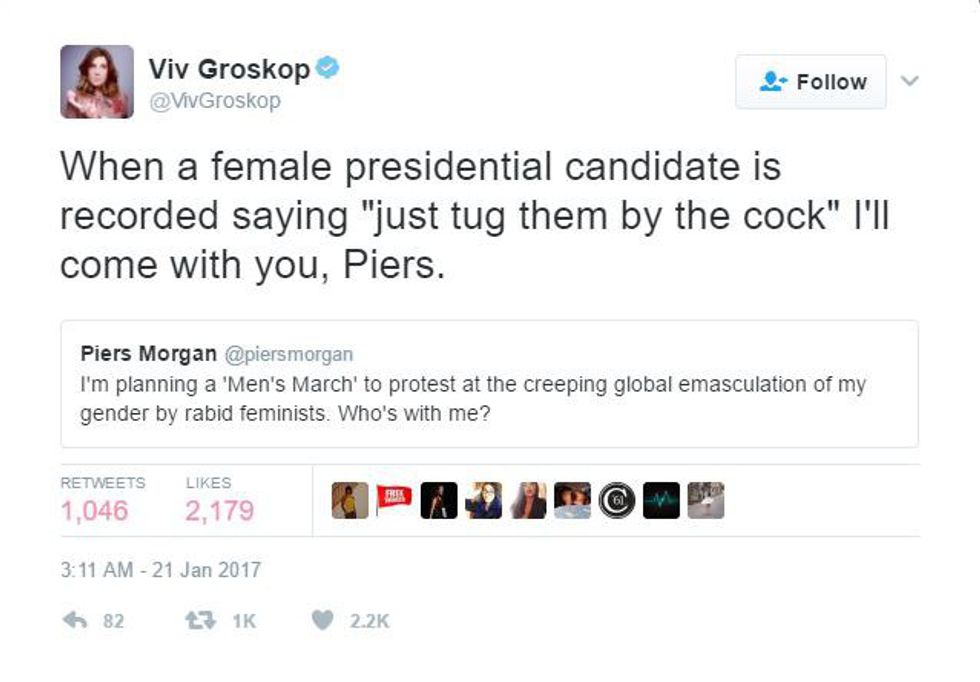
Task: View the 1,046 retweets list
Action: click(95, 511)
